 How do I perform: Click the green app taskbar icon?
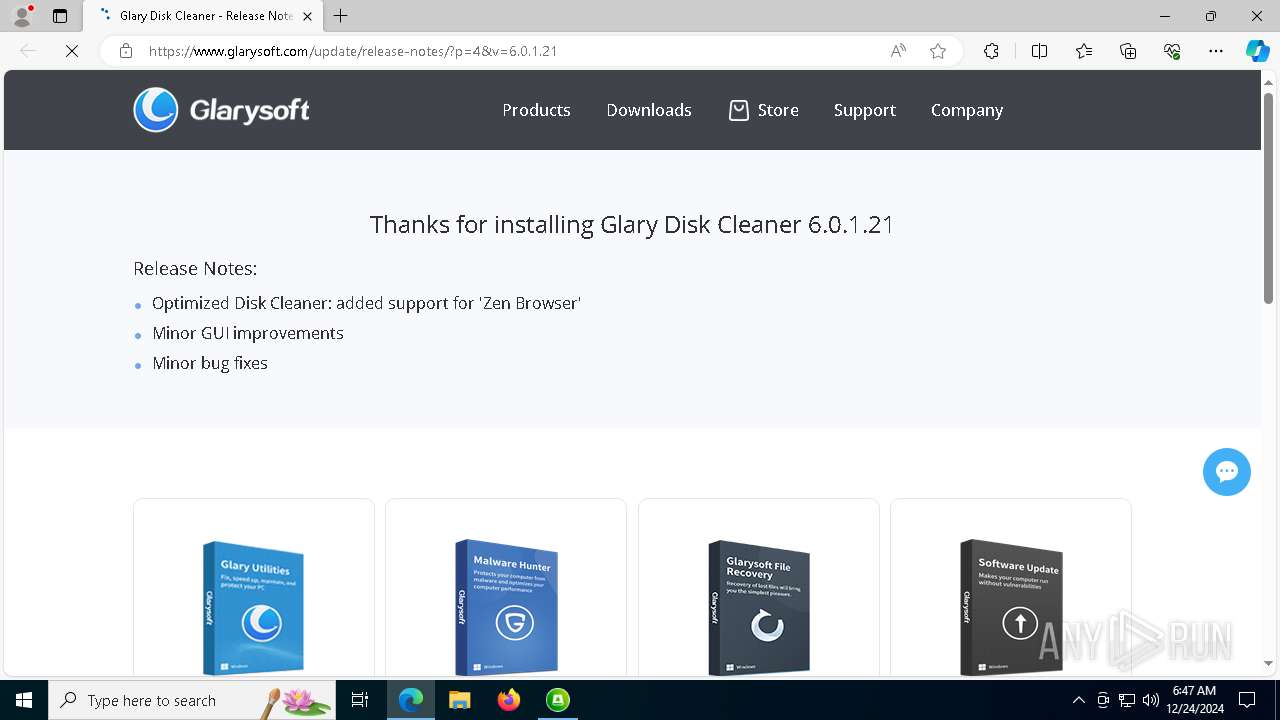coord(558,700)
